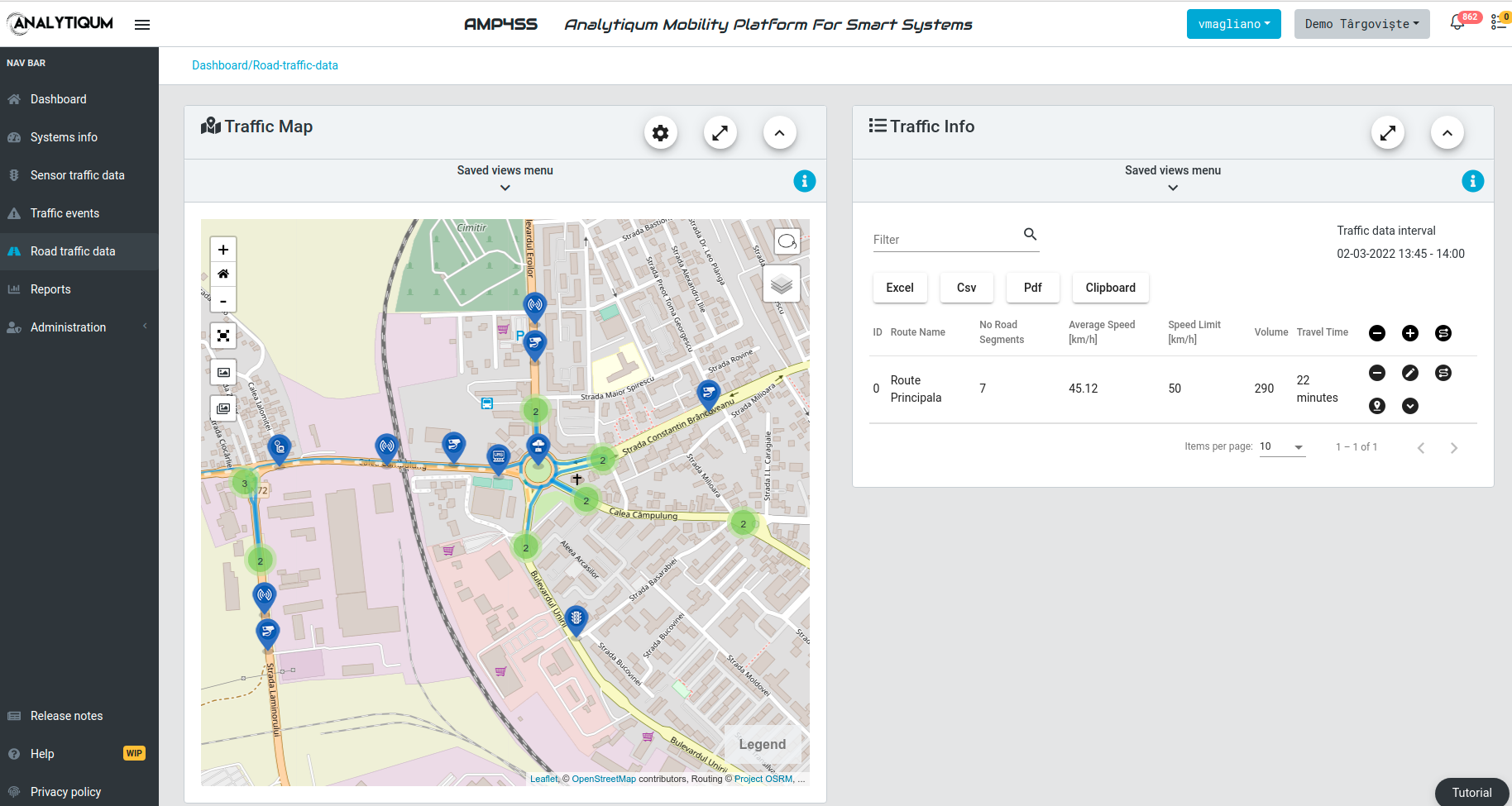Expand Traffic Map panel to fullscreen
This screenshot has height=806, width=1512.
click(x=720, y=133)
